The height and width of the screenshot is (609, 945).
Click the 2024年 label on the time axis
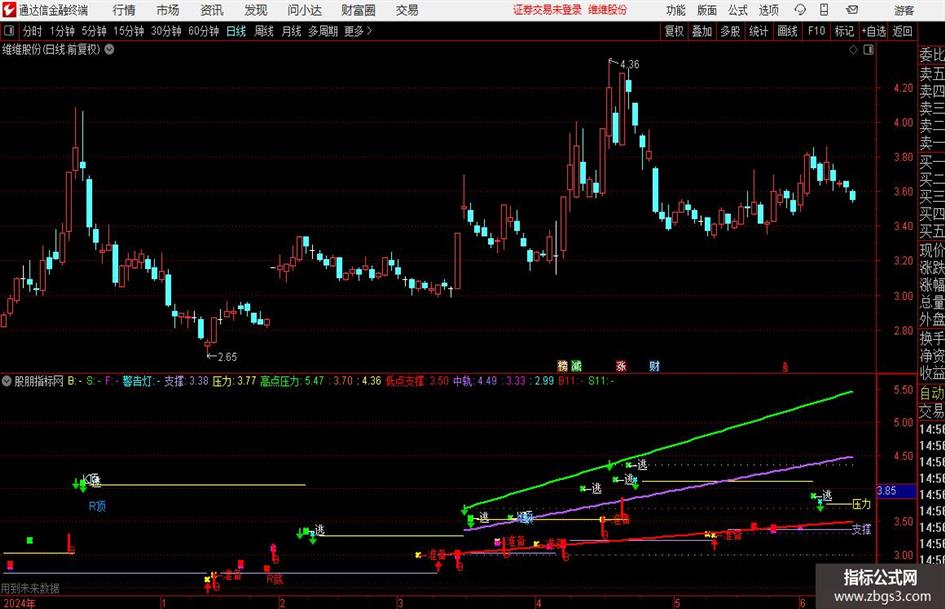click(19, 603)
